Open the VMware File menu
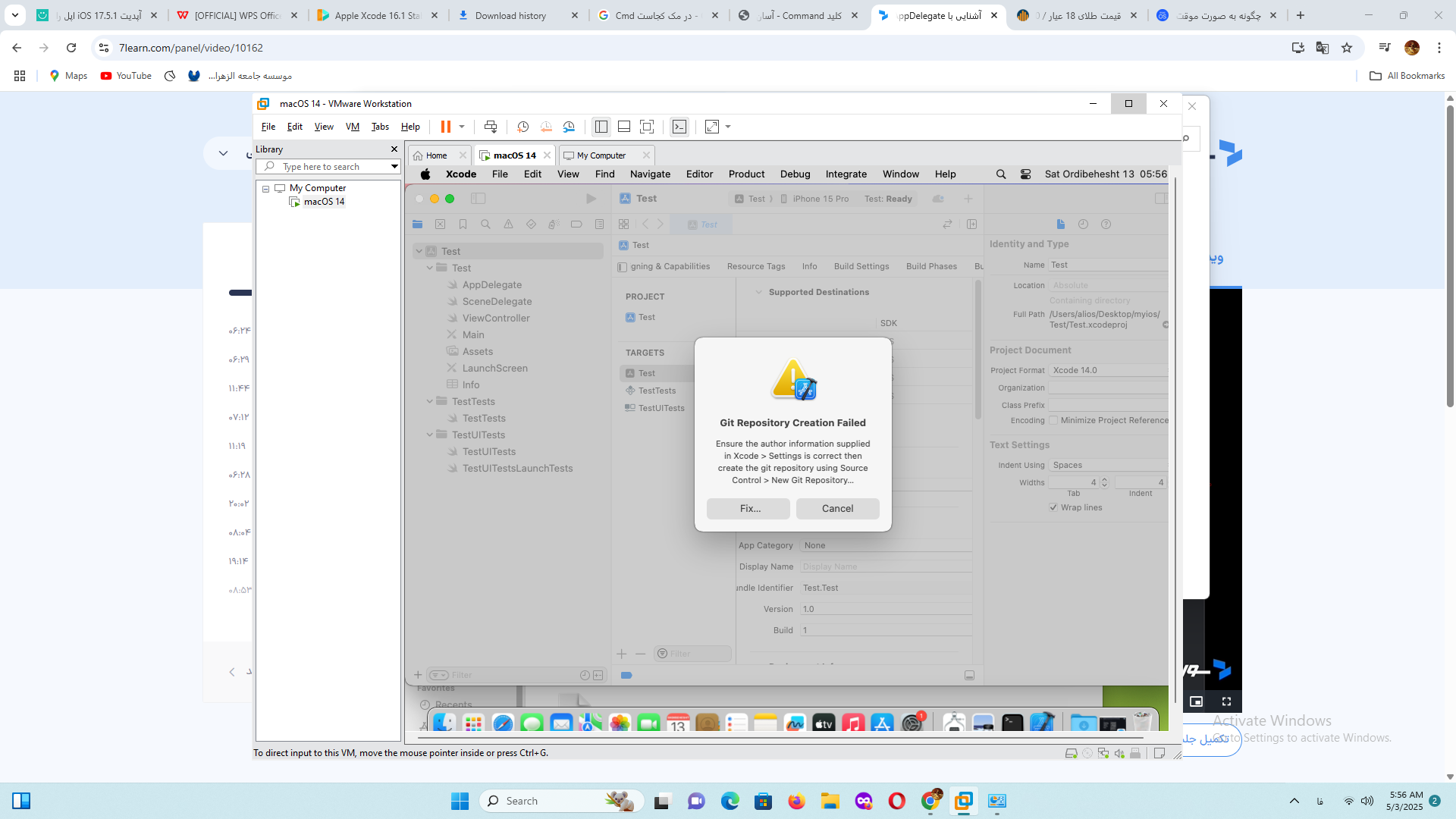Image resolution: width=1456 pixels, height=819 pixels. (x=268, y=127)
